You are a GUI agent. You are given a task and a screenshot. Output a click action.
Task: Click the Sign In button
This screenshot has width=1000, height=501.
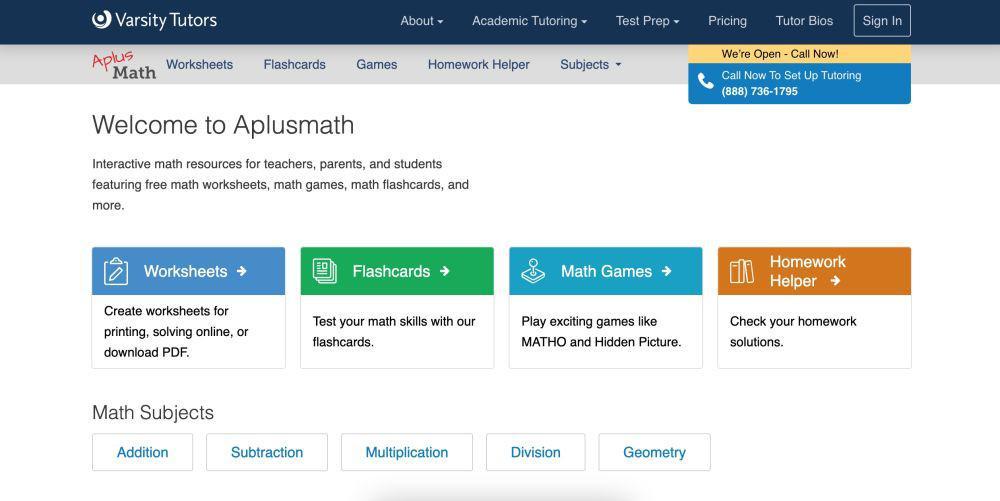(x=882, y=20)
